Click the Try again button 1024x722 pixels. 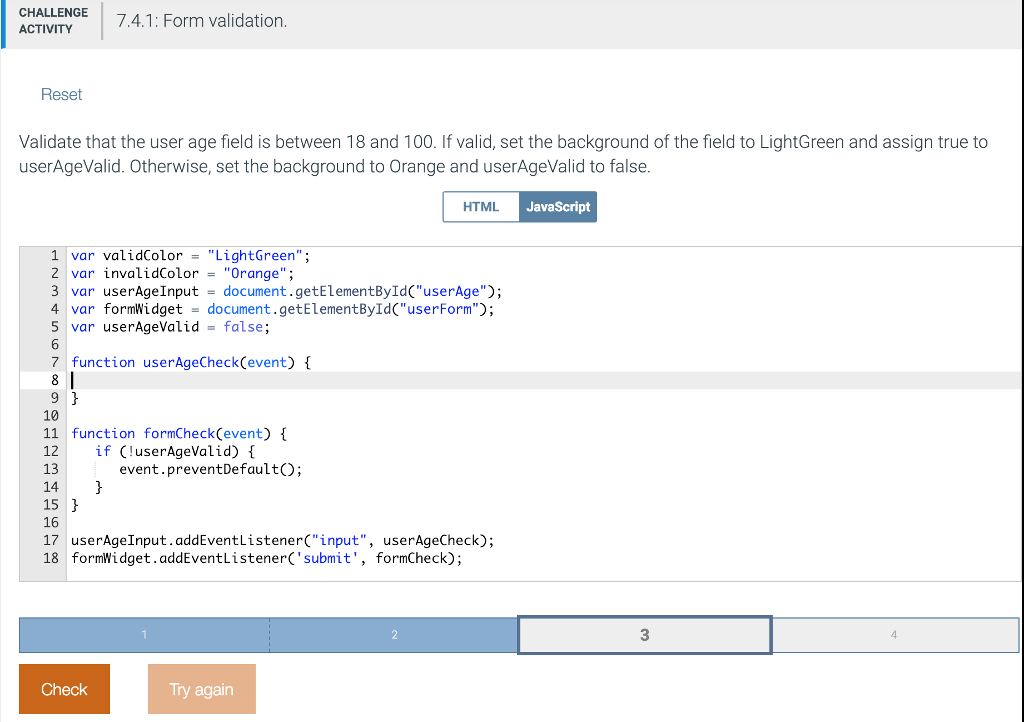coord(201,689)
